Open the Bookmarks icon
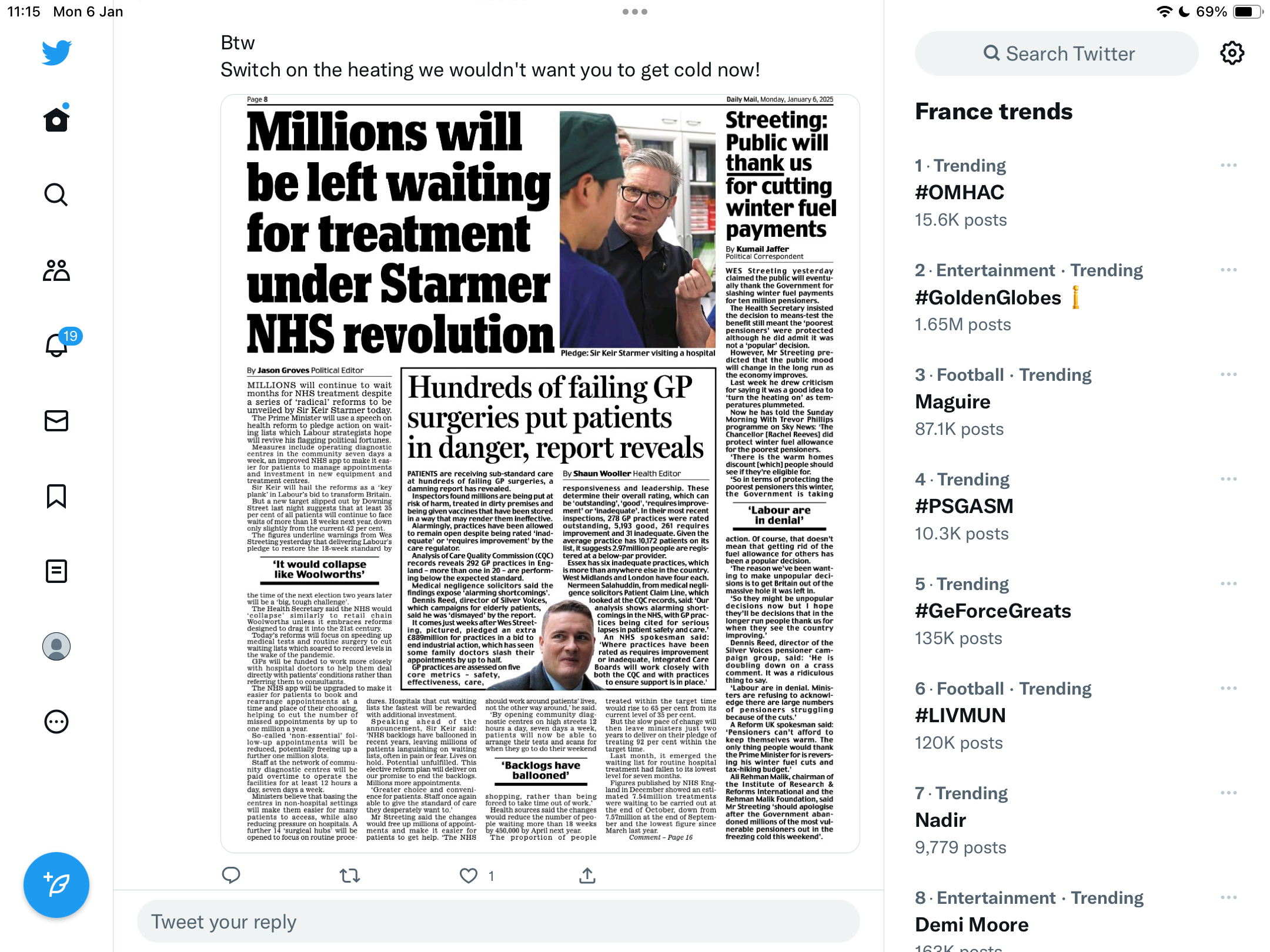Viewport: 1270px width, 952px height. (x=56, y=496)
